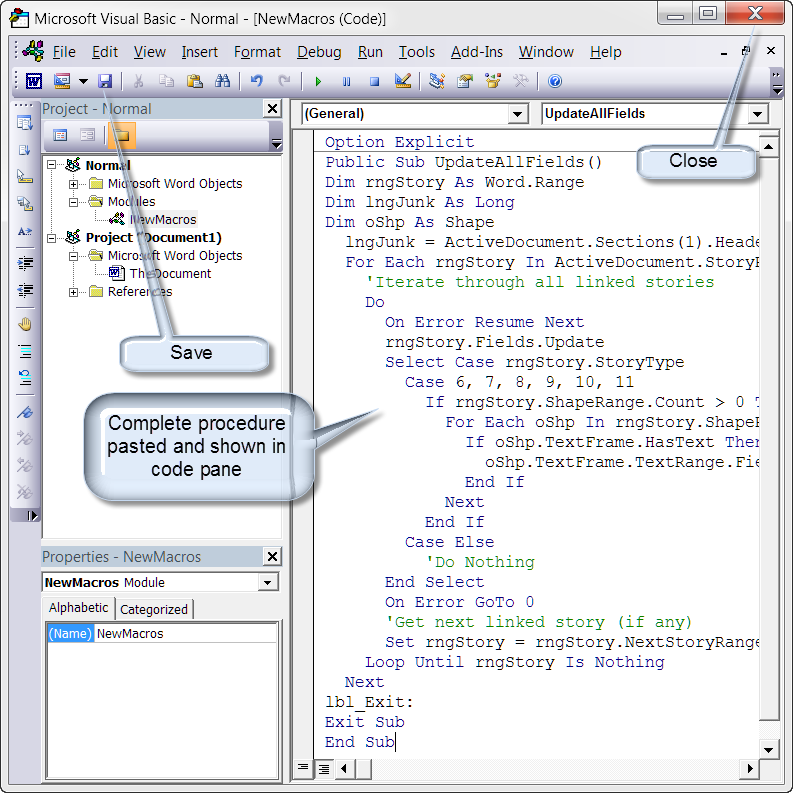Open the UpdateAllFields procedure dropdown
The height and width of the screenshot is (793, 793).
pos(757,114)
